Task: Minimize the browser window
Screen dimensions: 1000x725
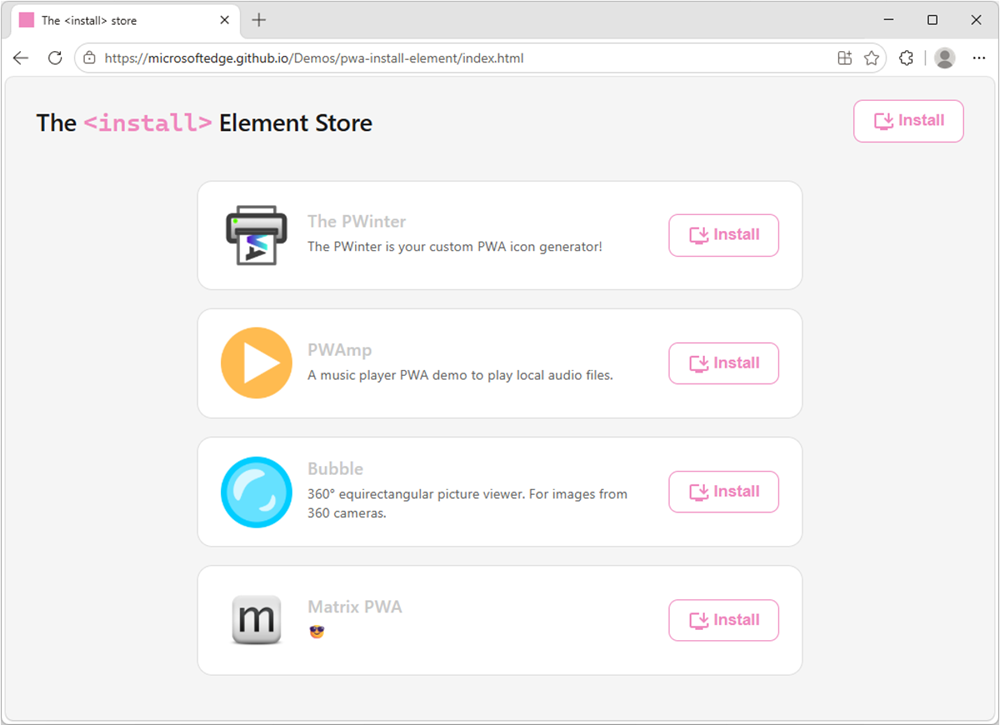Action: (x=888, y=20)
